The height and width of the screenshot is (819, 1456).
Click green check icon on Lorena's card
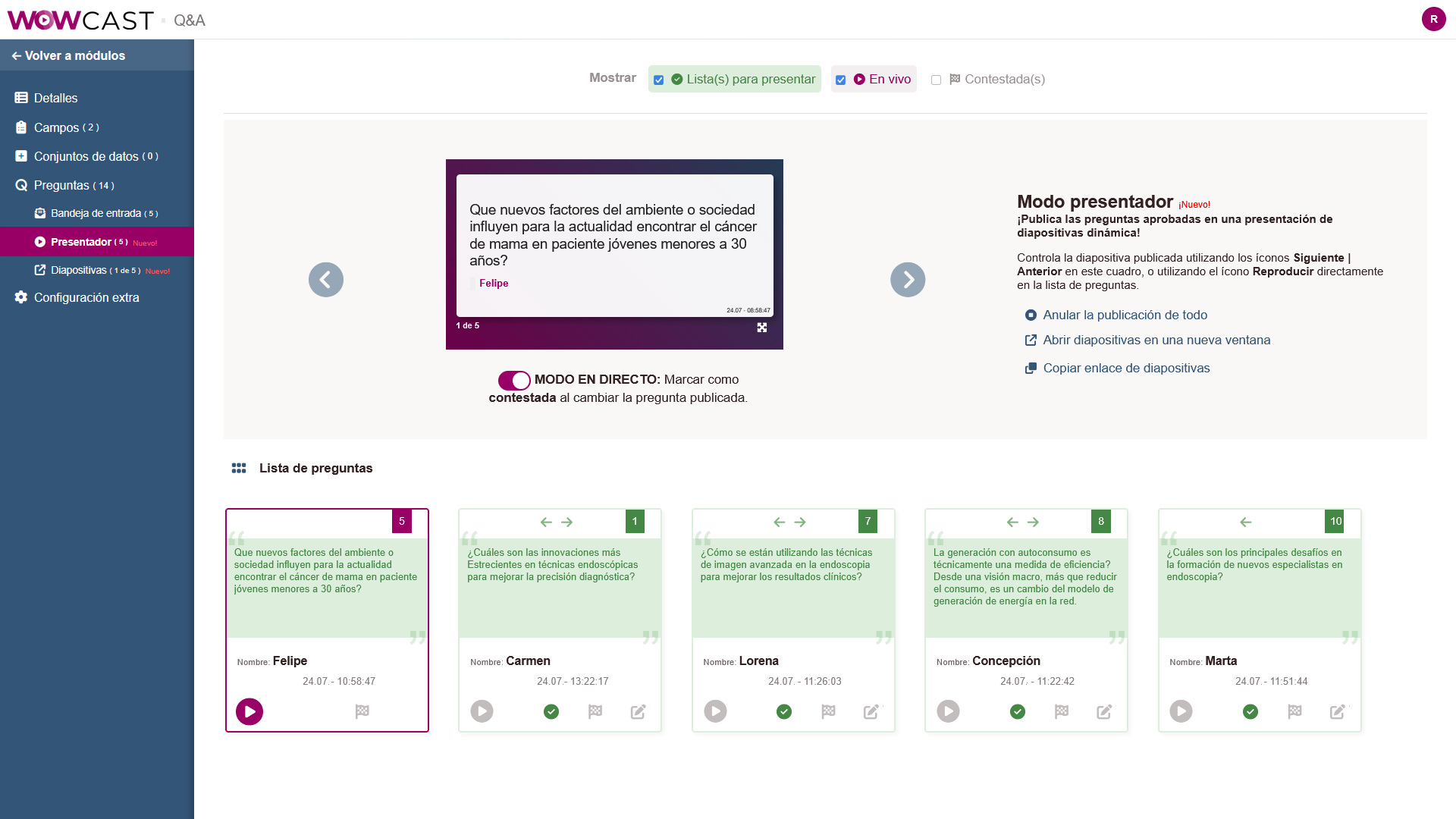coord(784,711)
